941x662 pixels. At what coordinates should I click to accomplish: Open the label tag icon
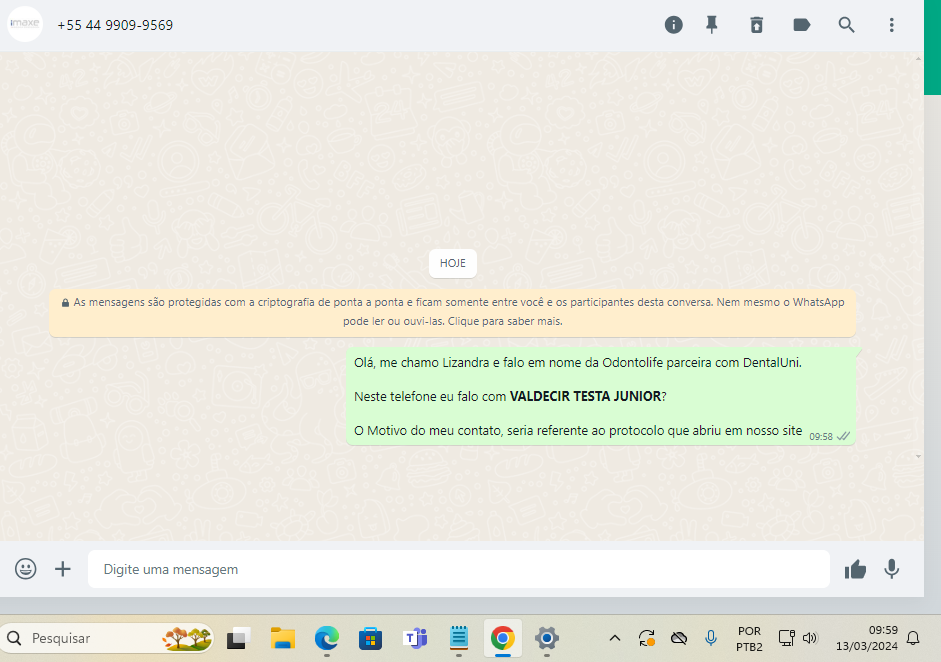click(802, 25)
